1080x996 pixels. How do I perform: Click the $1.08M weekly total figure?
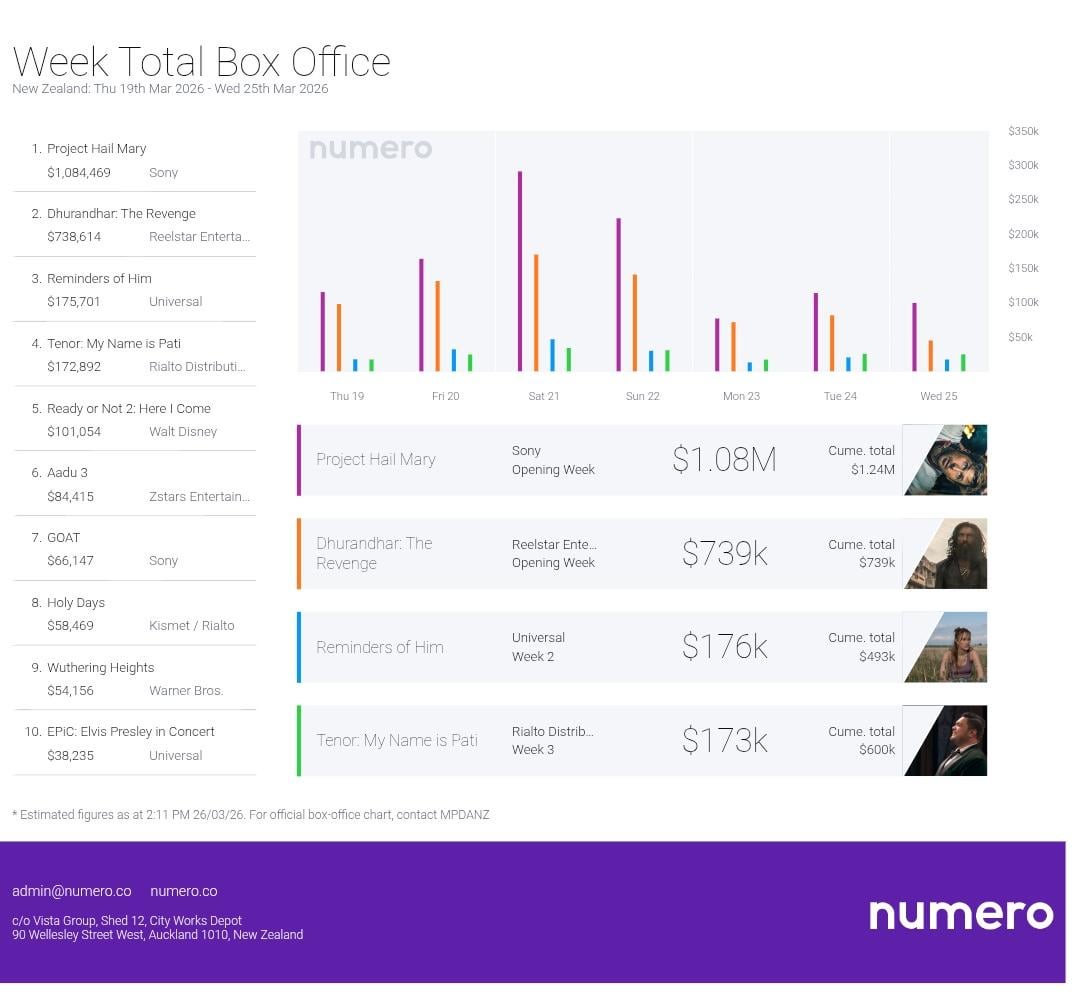click(x=724, y=460)
